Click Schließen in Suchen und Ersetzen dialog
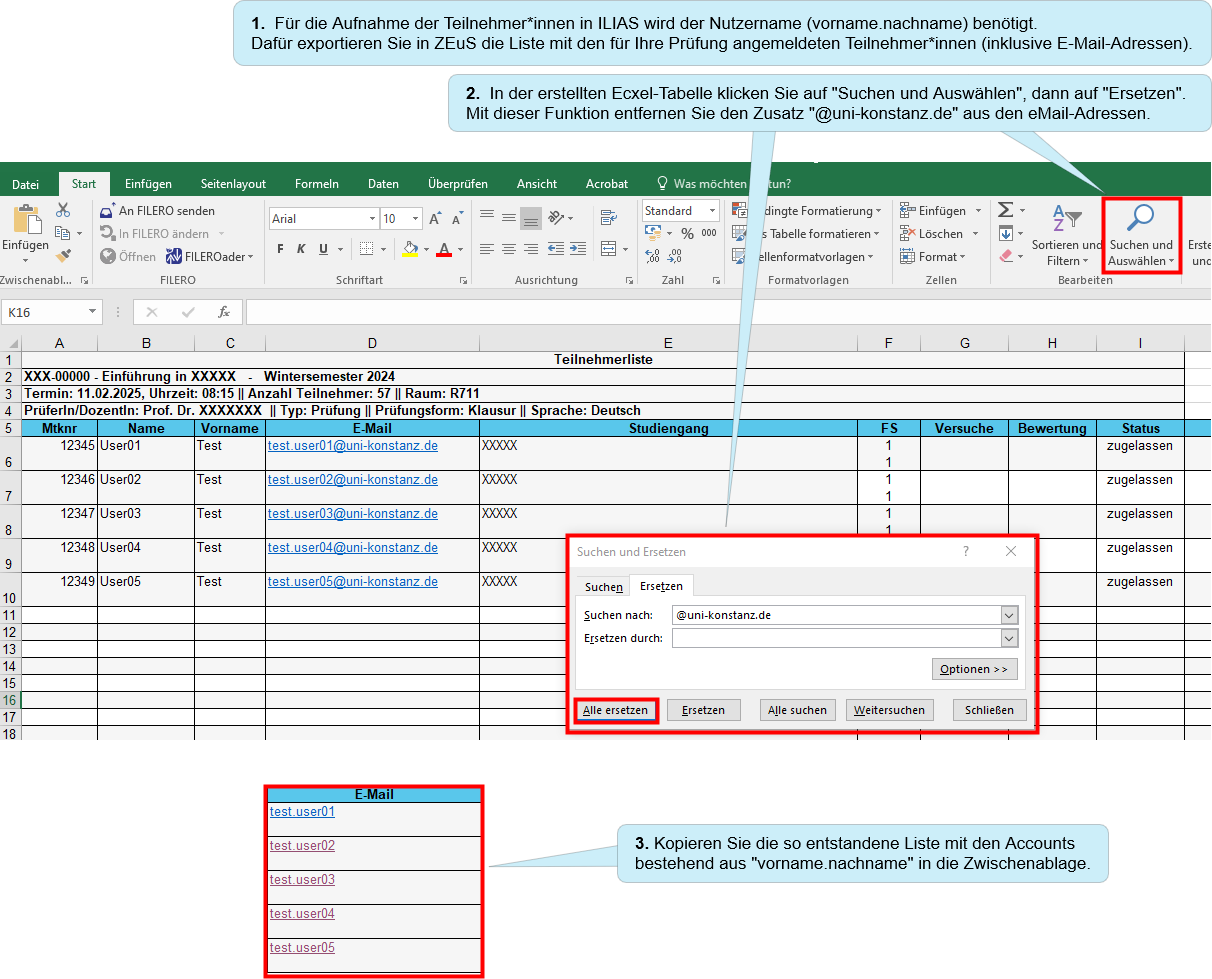Viewport: 1212px width, 979px height. [989, 710]
